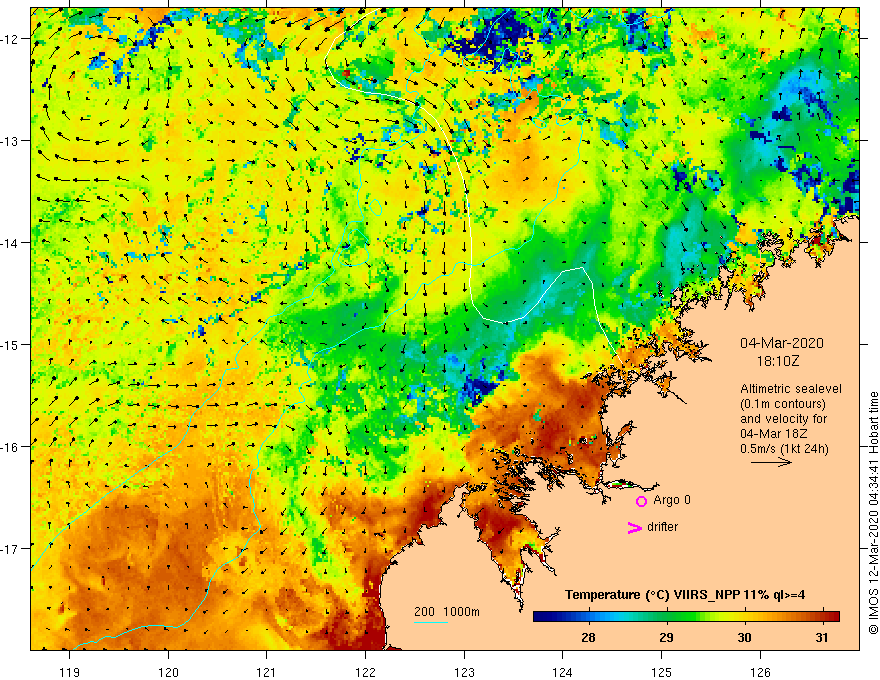880x680 pixels.
Task: Click the date text 04-Mar-2020
Action: click(782, 343)
